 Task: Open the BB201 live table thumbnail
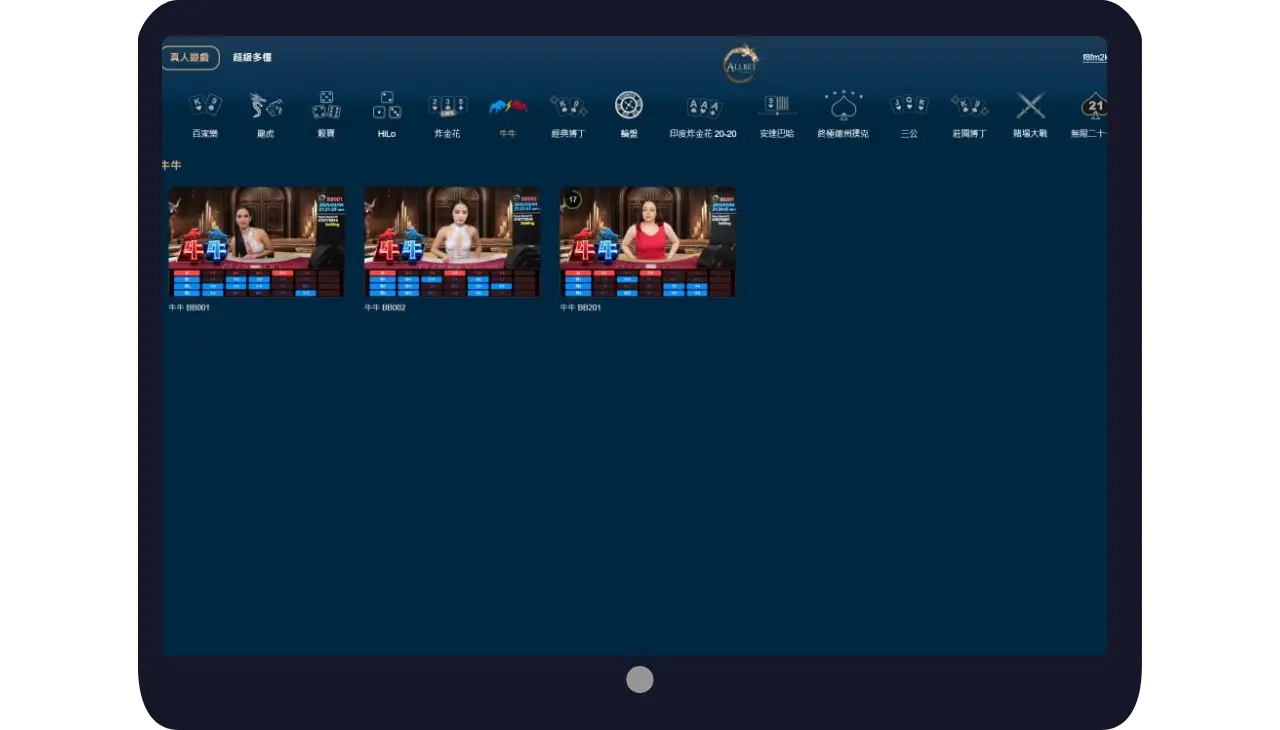pyautogui.click(x=648, y=242)
